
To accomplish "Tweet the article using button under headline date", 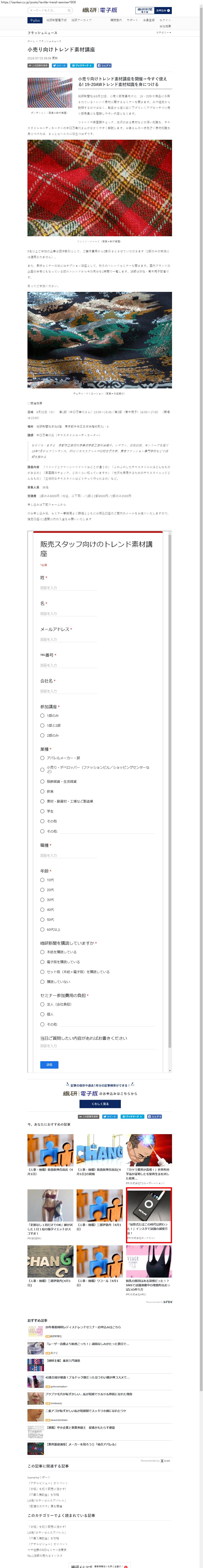I will [x=59, y=65].
